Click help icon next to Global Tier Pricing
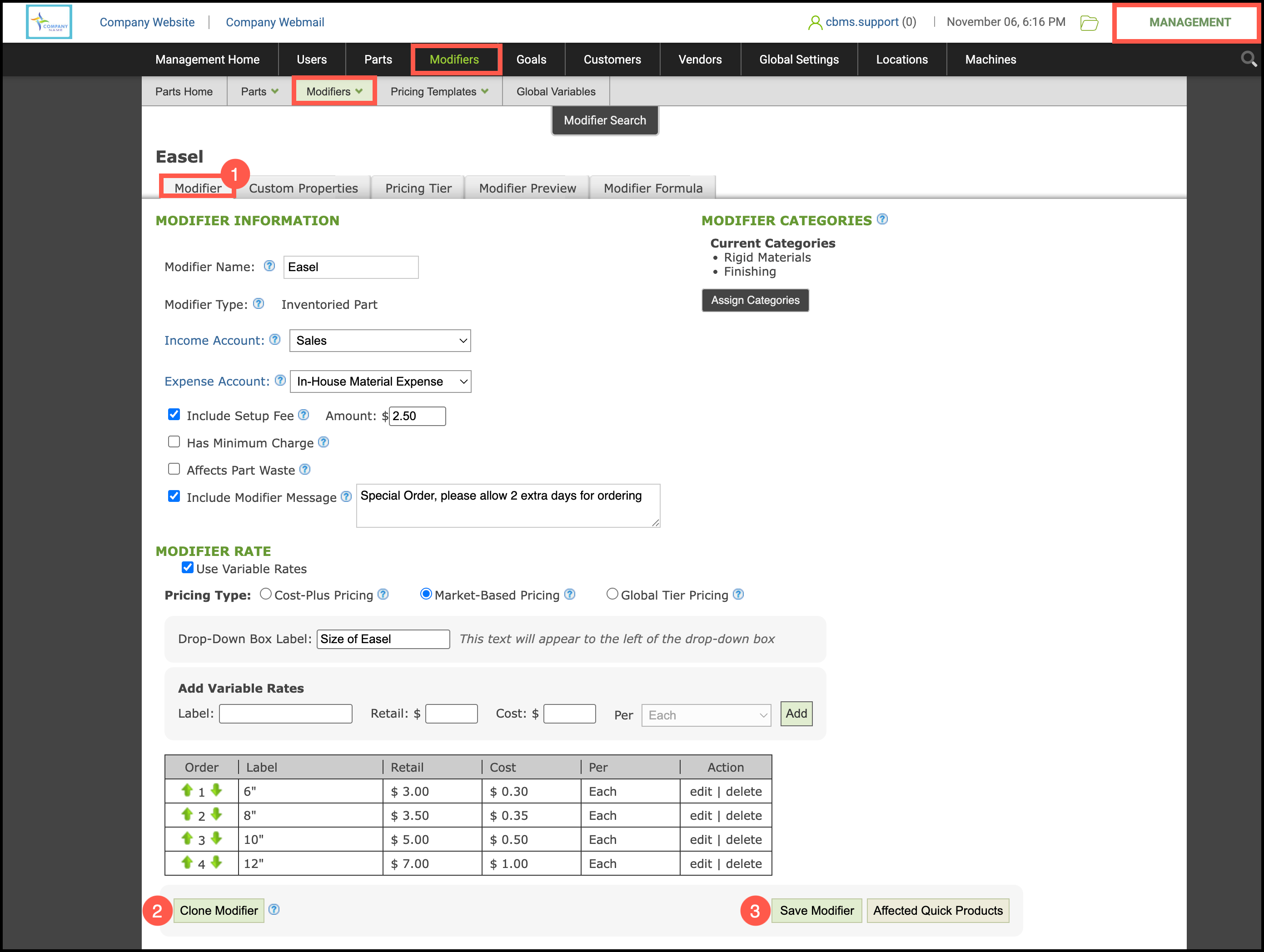The image size is (1264, 952). click(738, 595)
